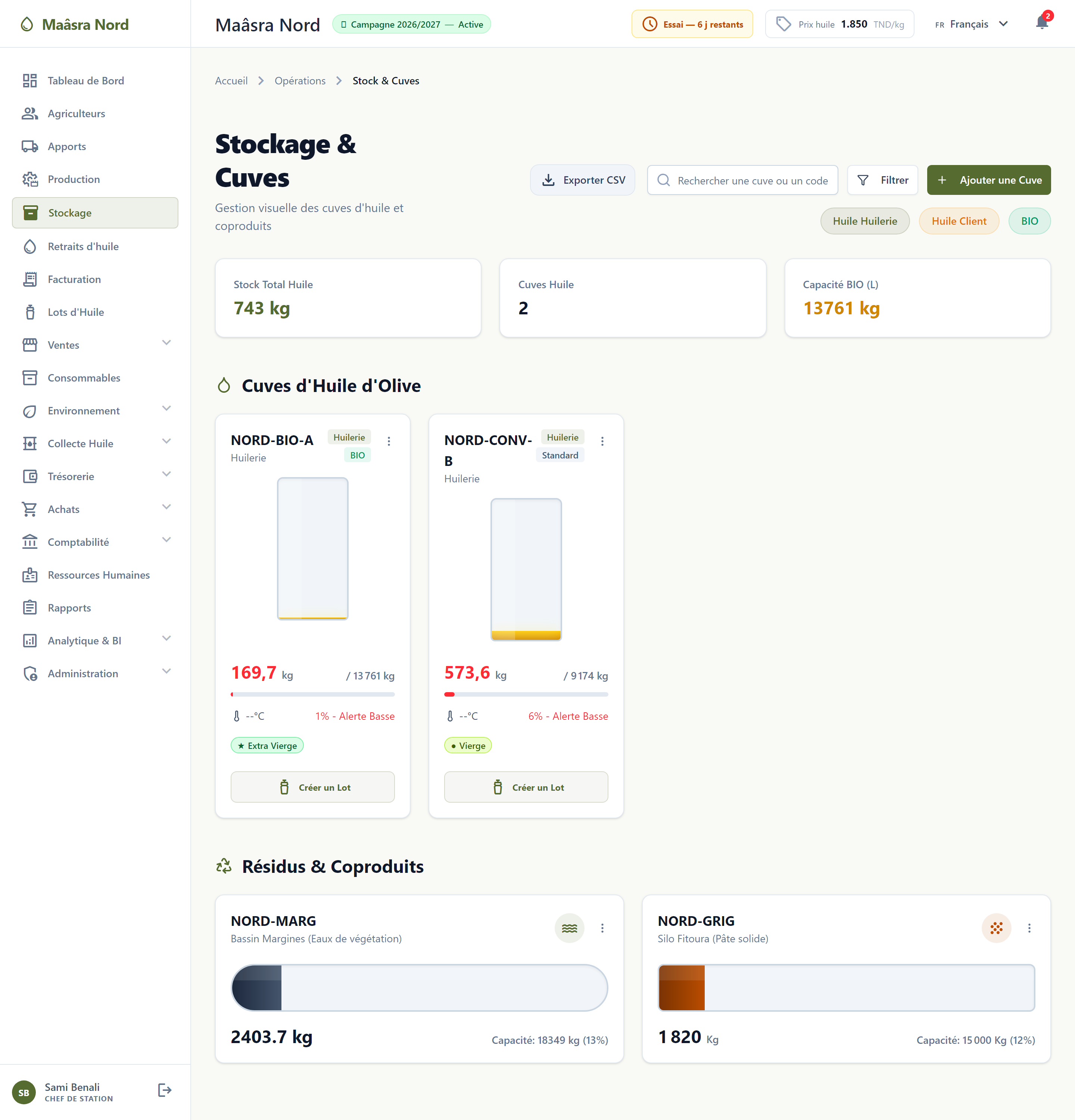The height and width of the screenshot is (1120, 1075).
Task: Click the Maâsra Nord olive logo icon
Action: coord(27,25)
